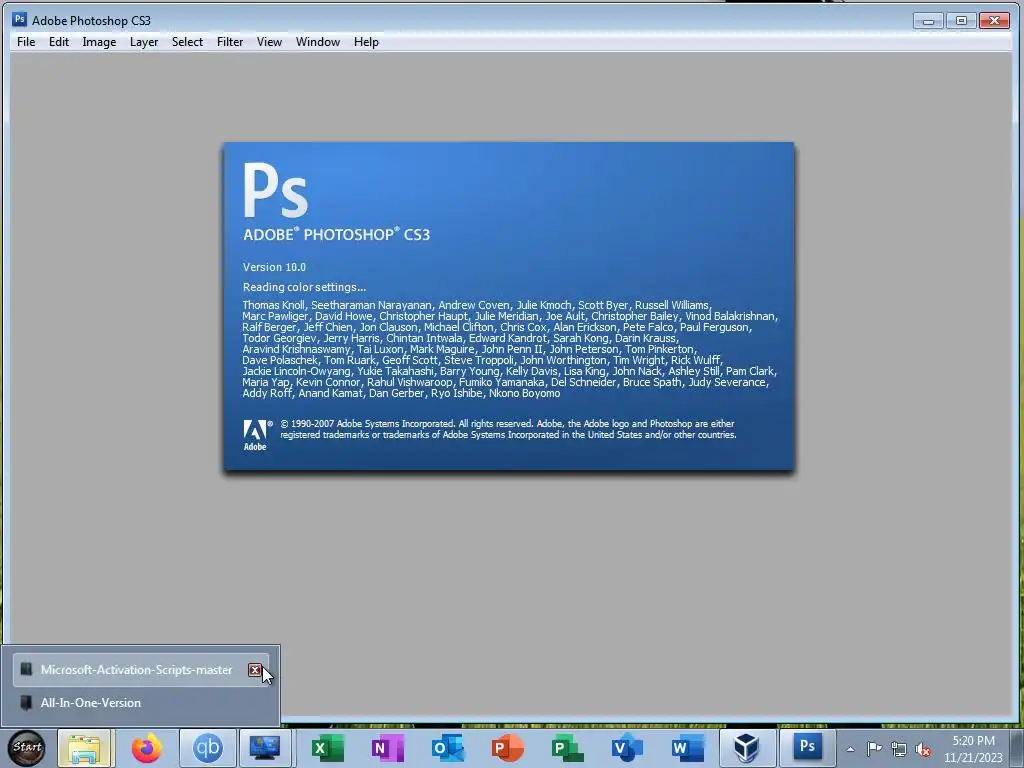The height and width of the screenshot is (768, 1024).
Task: Launch Excel from the taskbar
Action: (327, 748)
